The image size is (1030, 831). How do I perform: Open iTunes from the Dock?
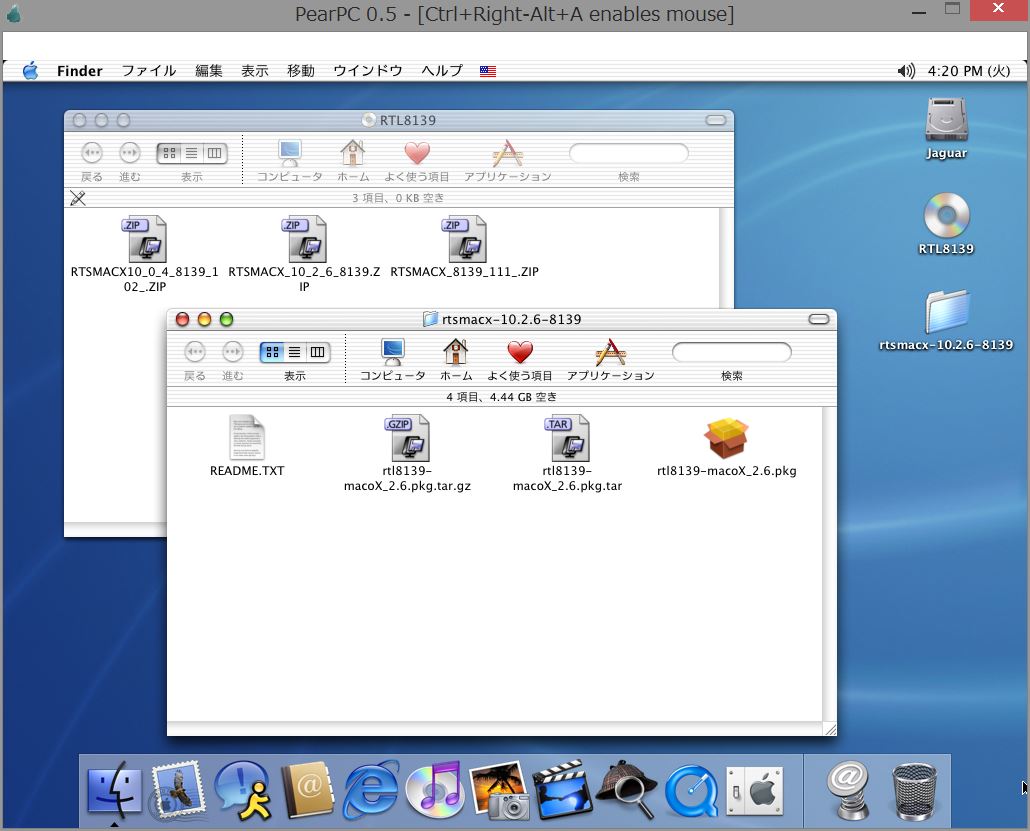[436, 790]
